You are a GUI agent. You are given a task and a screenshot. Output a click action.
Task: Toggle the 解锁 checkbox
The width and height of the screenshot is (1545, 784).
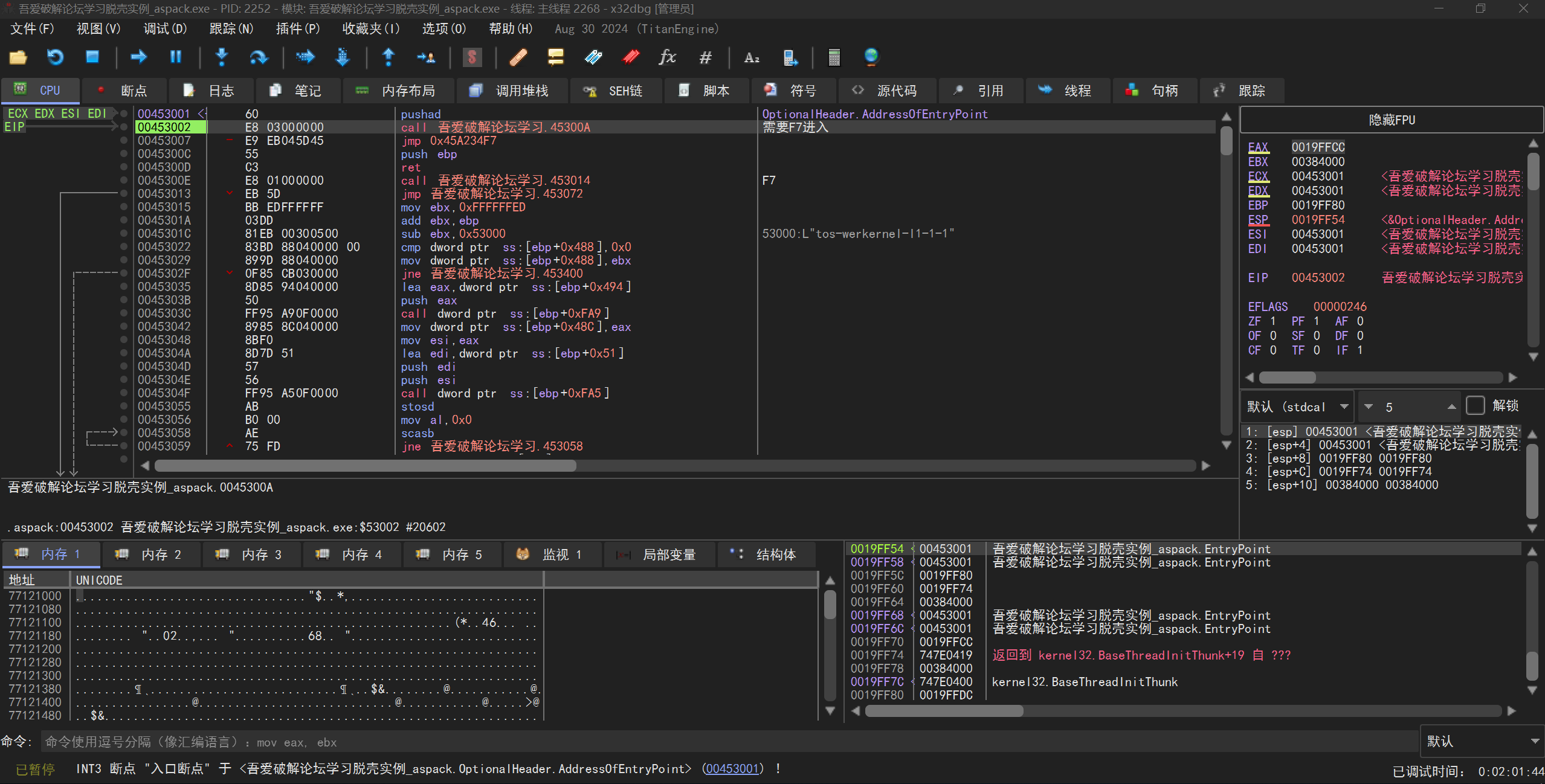tap(1475, 406)
